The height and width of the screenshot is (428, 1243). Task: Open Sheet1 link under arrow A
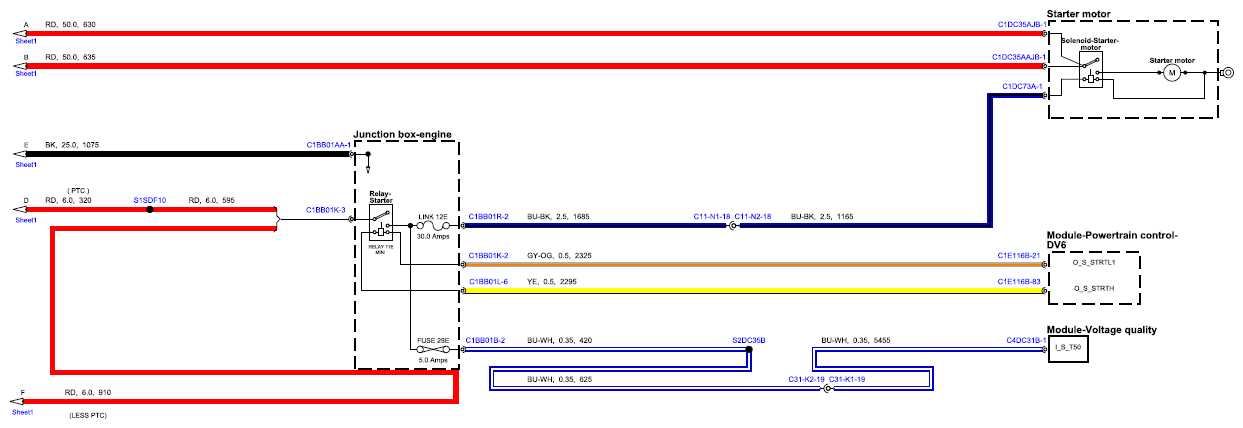25,43
